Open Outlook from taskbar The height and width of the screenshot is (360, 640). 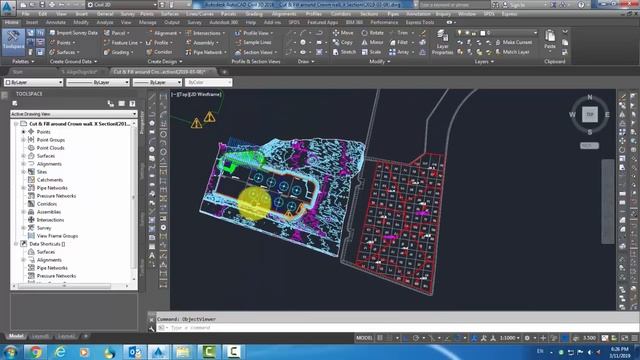pyautogui.click(x=134, y=352)
